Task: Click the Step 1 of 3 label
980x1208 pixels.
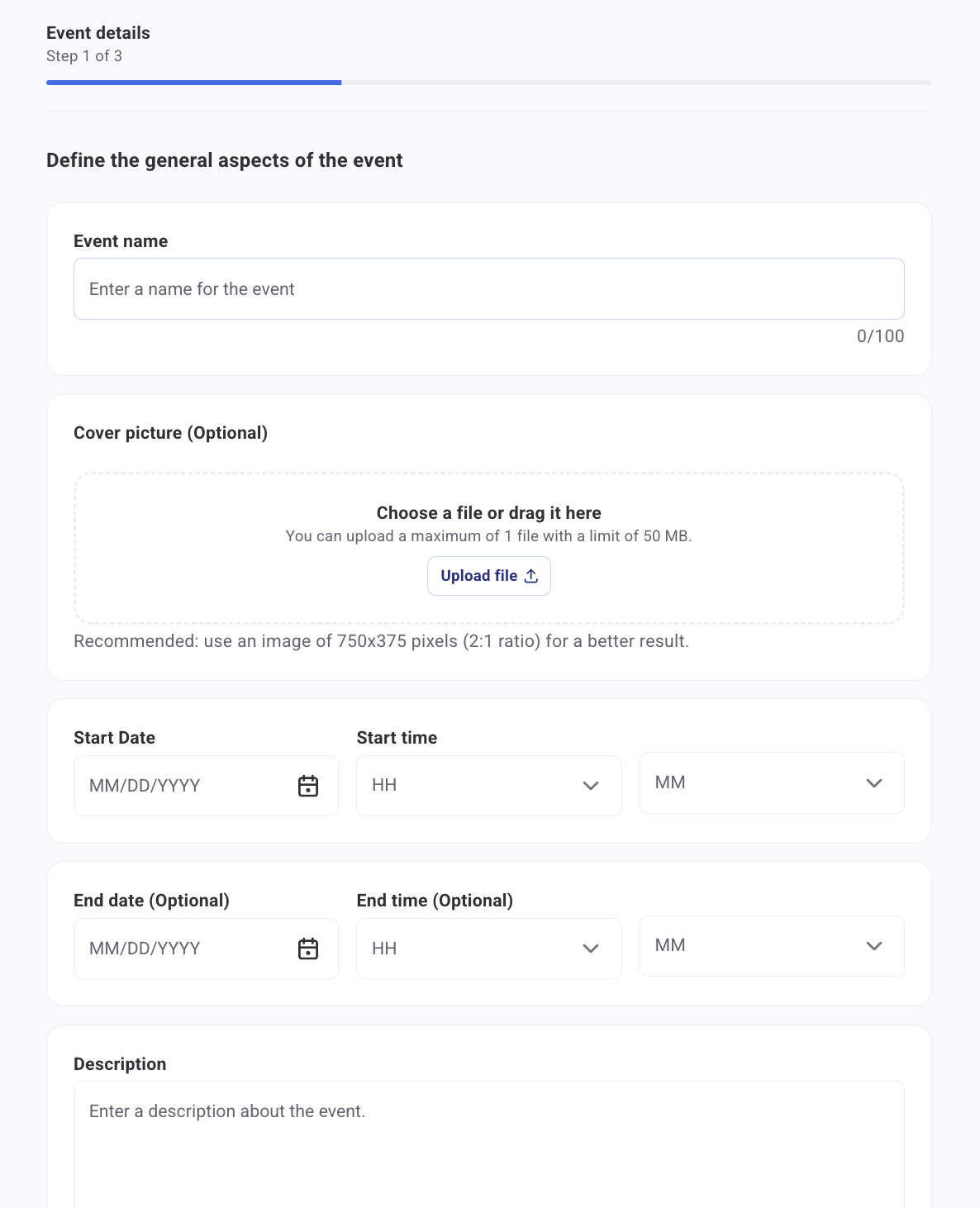Action: point(84,56)
